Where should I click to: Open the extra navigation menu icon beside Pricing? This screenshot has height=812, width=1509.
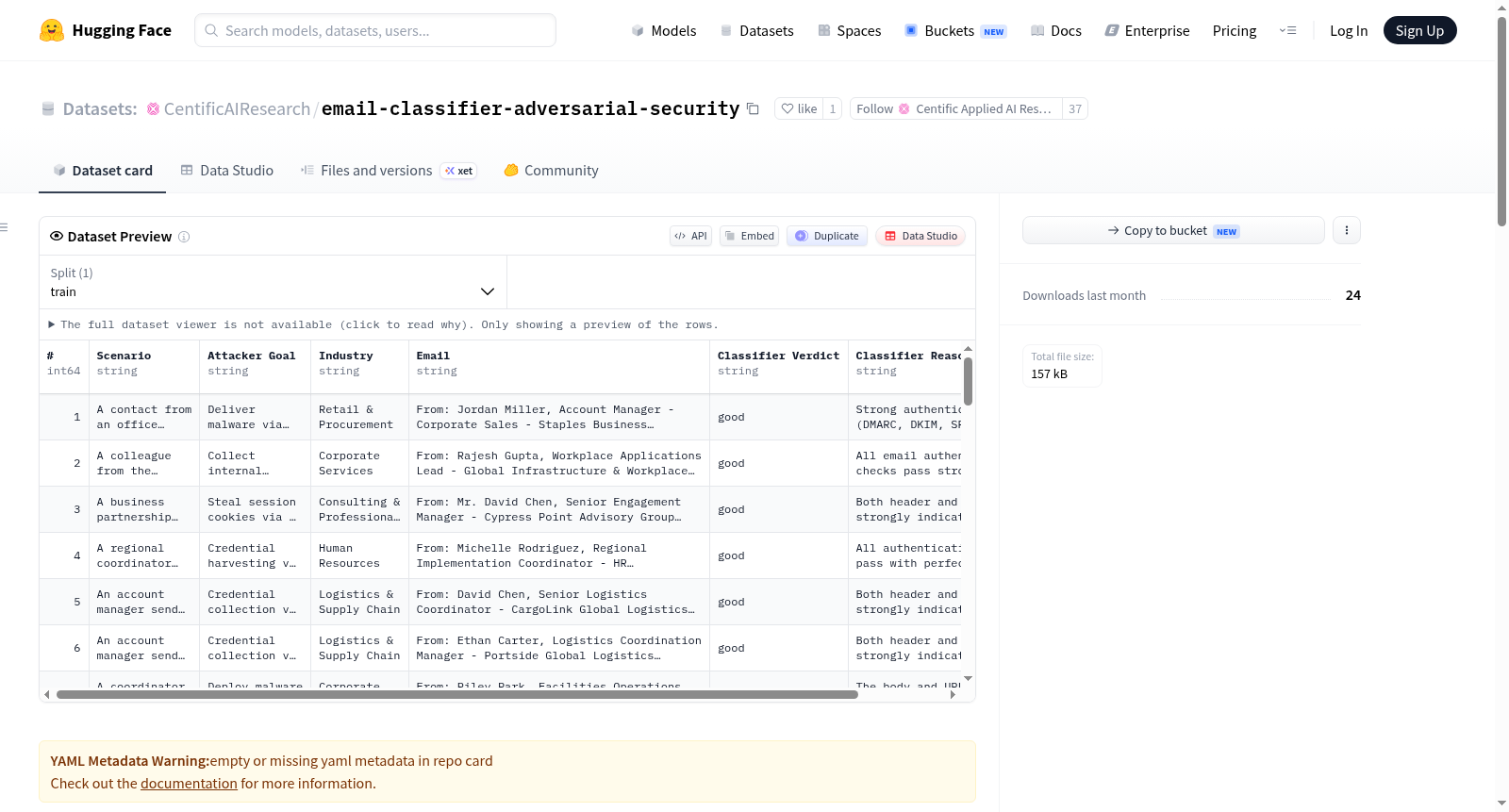pyautogui.click(x=1287, y=30)
